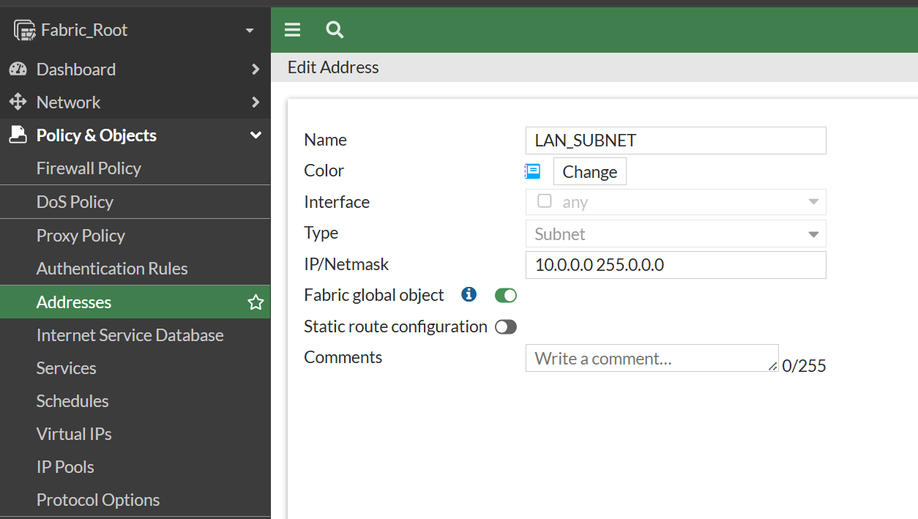Click the IP/Netmask input field
The height and width of the screenshot is (519, 918).
pyautogui.click(x=675, y=265)
